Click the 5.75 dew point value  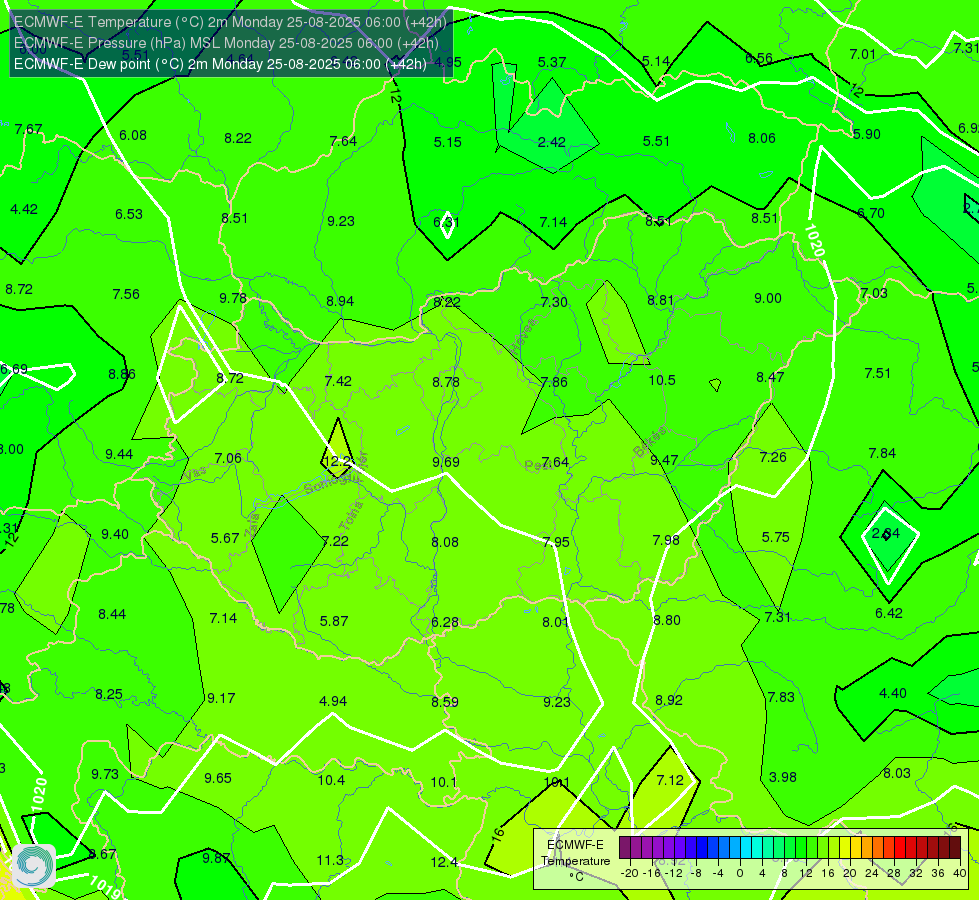(775, 537)
